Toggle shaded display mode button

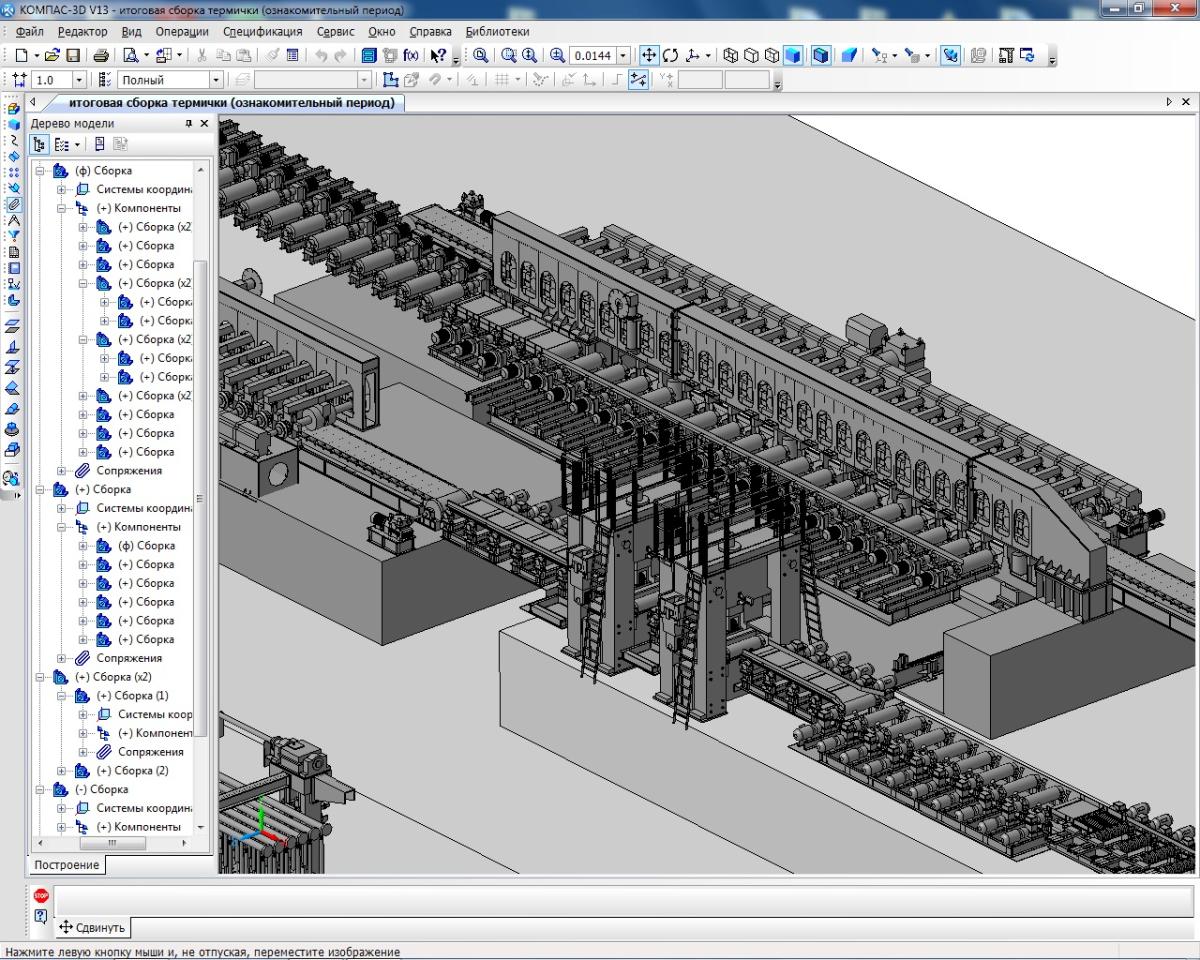pos(793,56)
